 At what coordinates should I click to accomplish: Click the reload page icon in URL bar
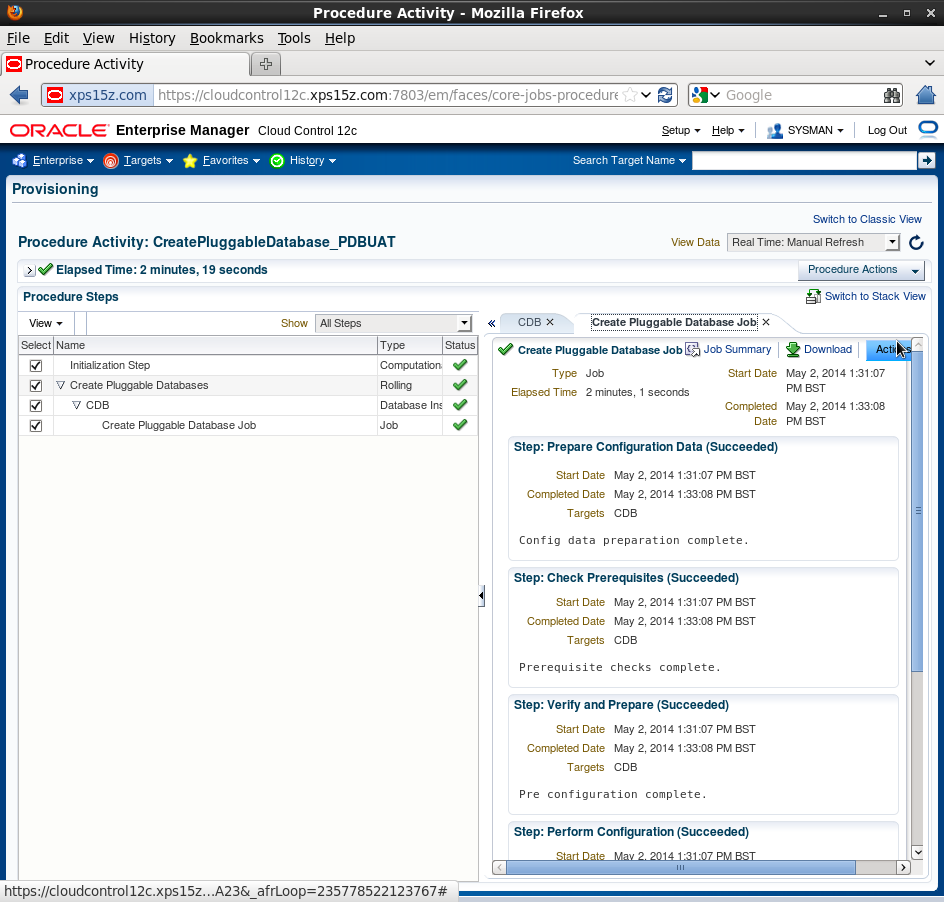click(665, 95)
